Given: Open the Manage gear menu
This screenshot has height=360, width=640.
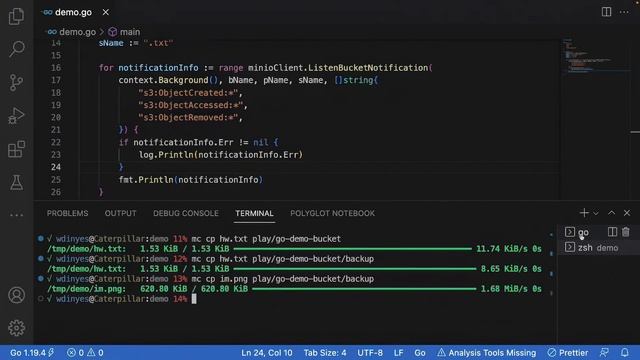Looking at the screenshot, I should click(x=16, y=328).
